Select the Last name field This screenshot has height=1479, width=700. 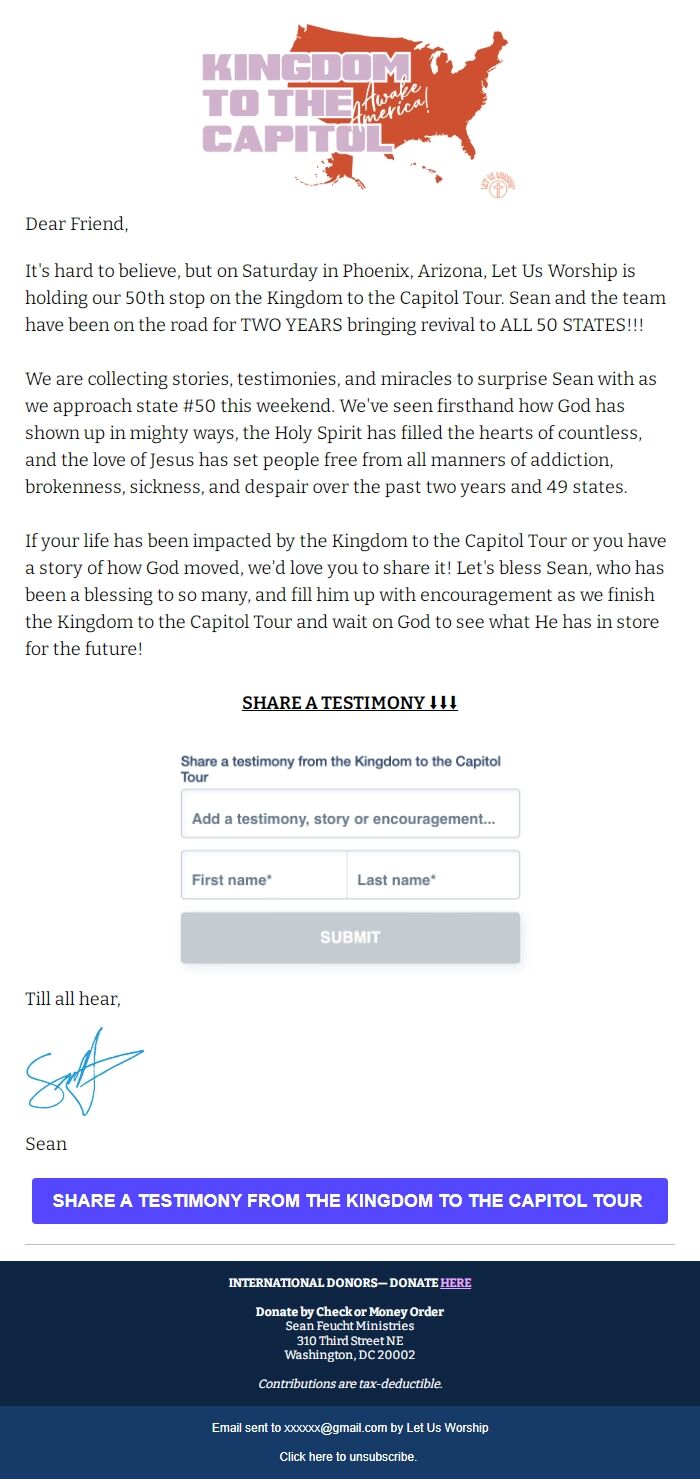(x=433, y=875)
